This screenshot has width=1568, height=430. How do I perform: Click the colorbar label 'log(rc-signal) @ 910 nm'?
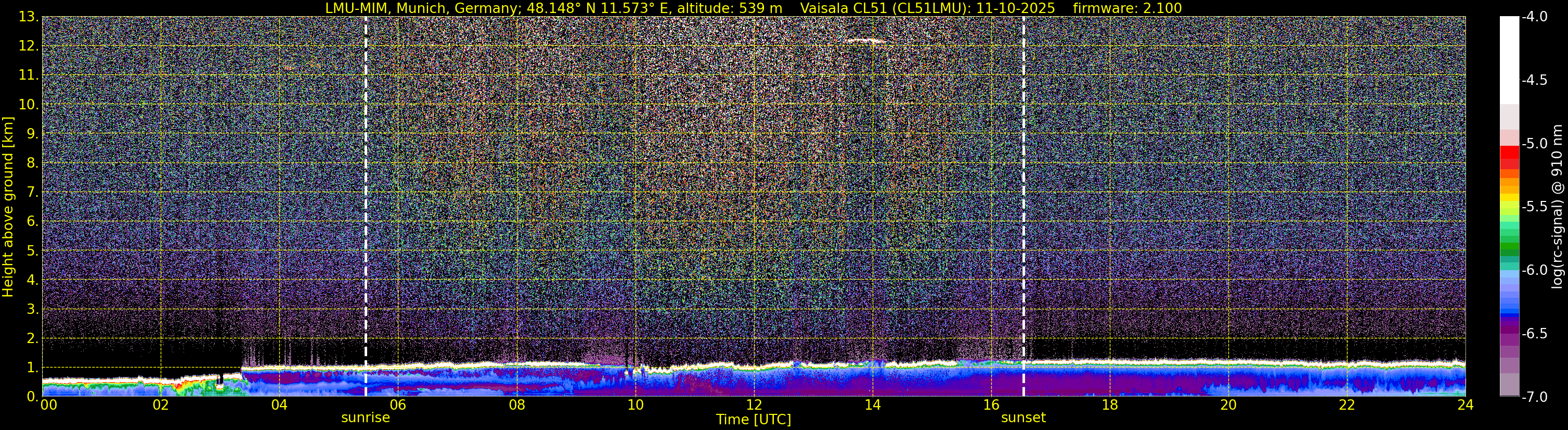coord(1557,207)
